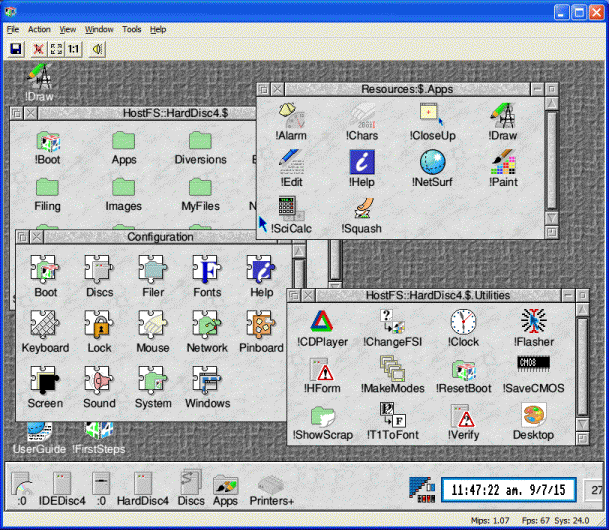The image size is (609, 530).
Task: Click the clock time and date display
Action: point(508,490)
